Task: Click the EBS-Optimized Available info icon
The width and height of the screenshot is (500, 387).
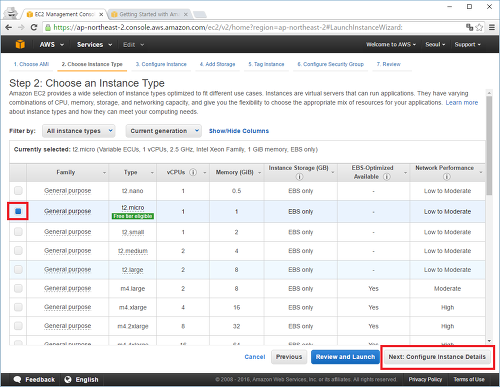Action: (387, 177)
